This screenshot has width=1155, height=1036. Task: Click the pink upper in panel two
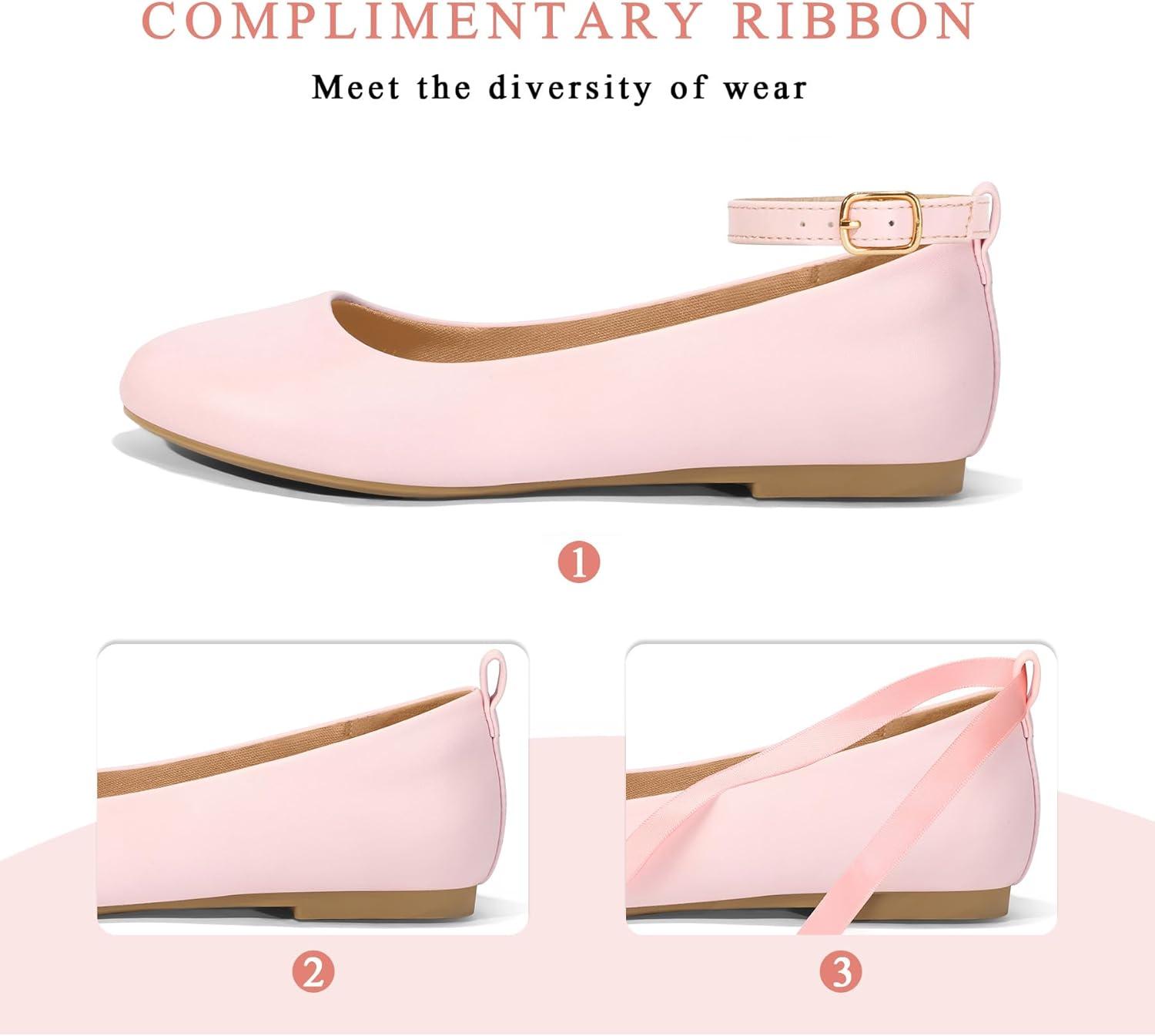308,816
